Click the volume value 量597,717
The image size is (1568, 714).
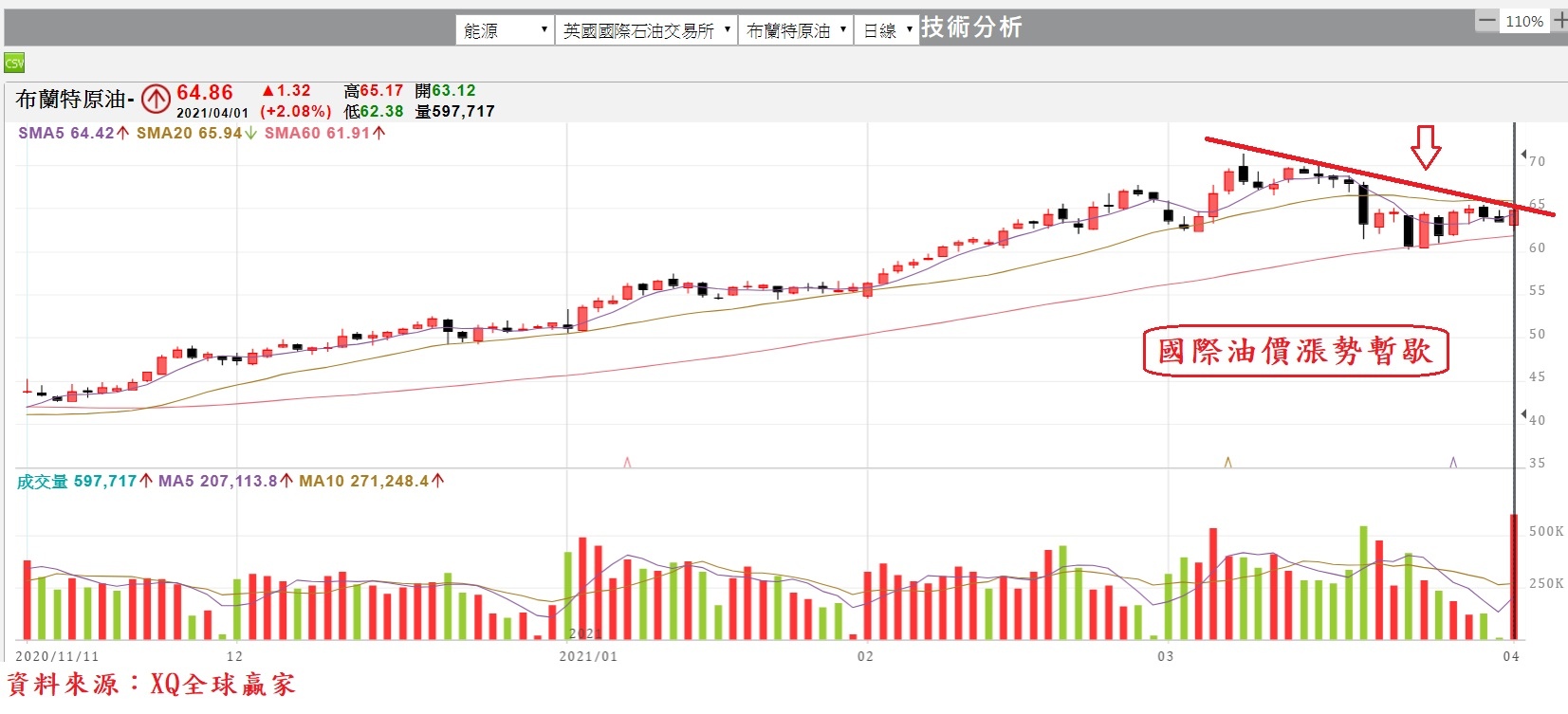coord(455,112)
